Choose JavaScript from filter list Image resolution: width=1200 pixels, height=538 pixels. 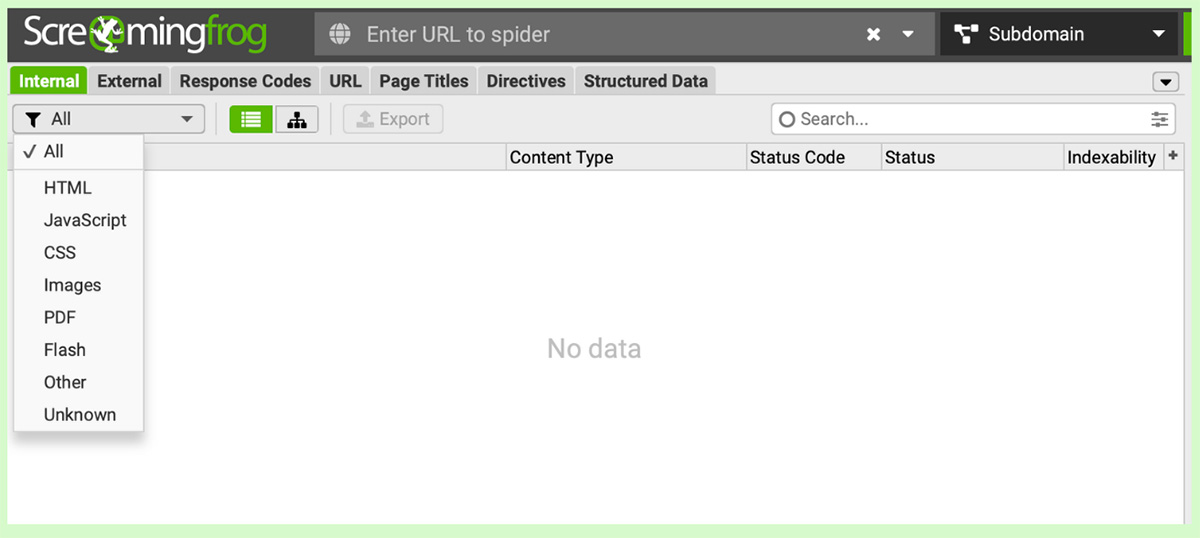(x=85, y=220)
